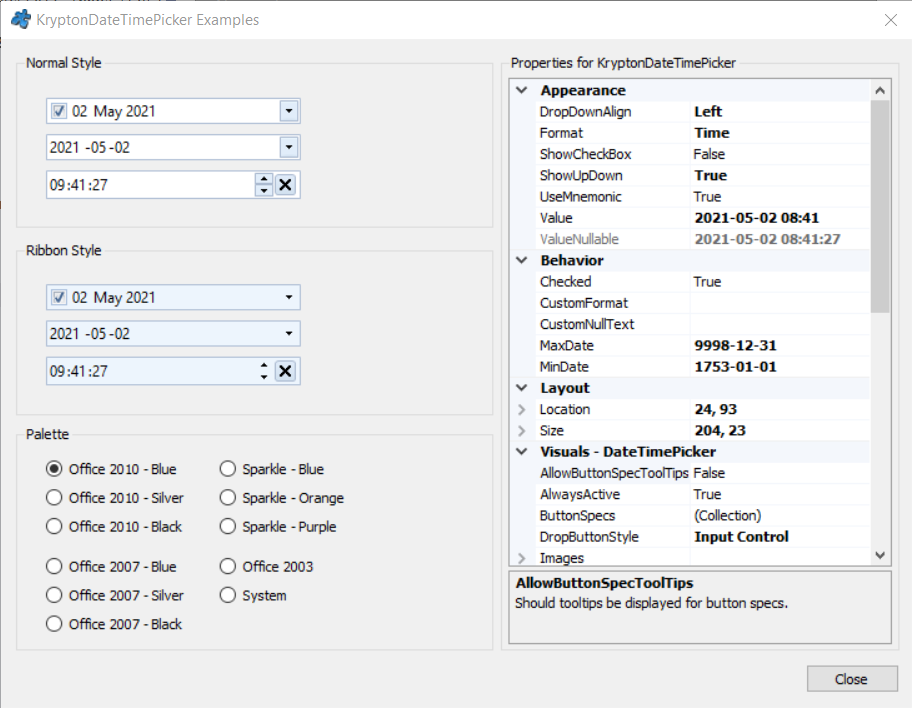Image resolution: width=912 pixels, height=708 pixels.
Task: Select the DropDownAlign property row
Action: [703, 112]
